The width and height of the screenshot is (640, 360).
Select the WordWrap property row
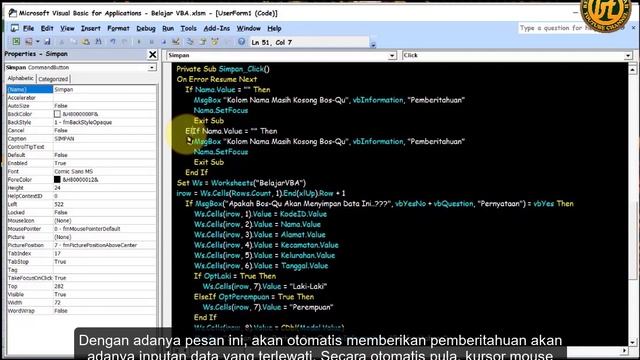(81, 311)
